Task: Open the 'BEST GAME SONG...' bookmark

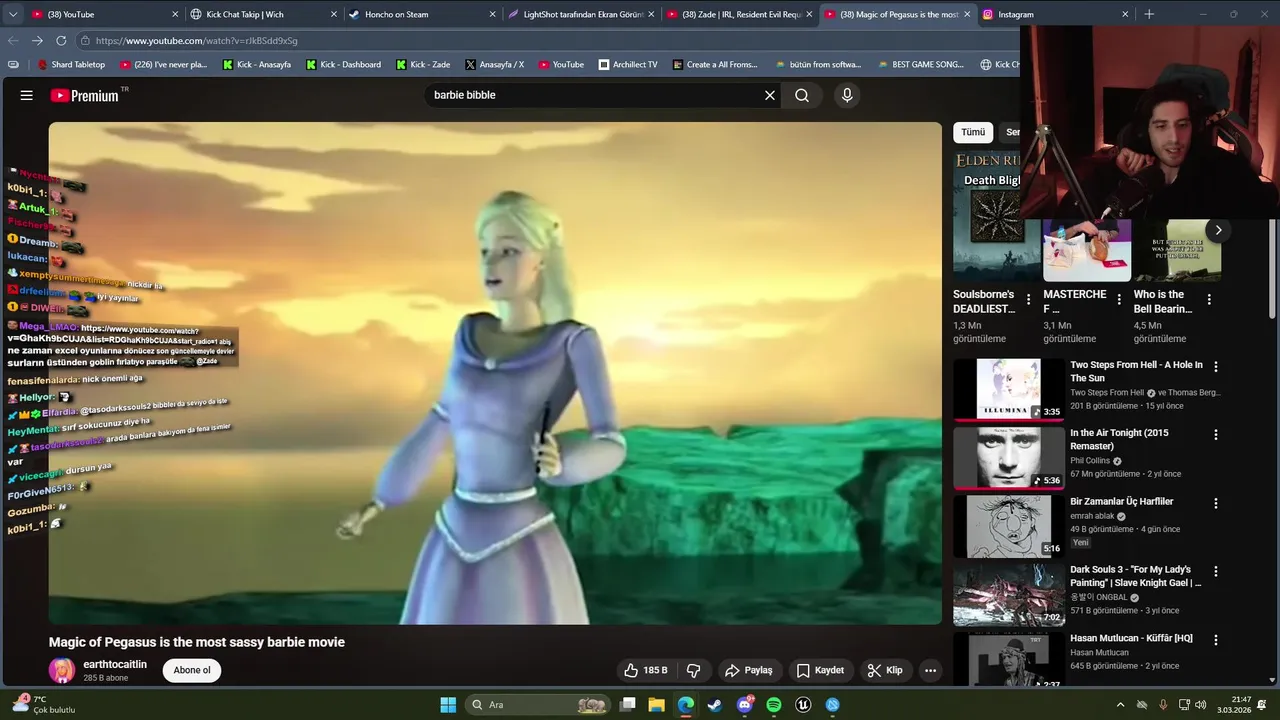Action: point(920,64)
